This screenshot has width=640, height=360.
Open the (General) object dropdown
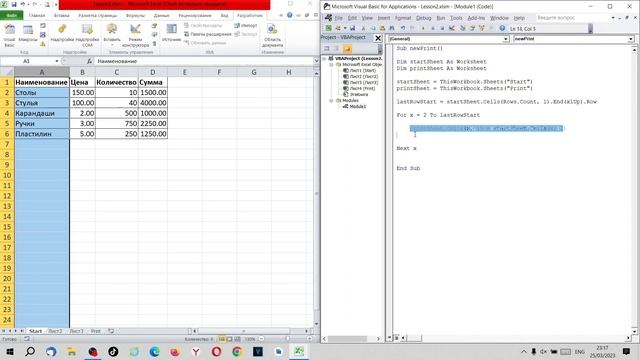click(505, 39)
